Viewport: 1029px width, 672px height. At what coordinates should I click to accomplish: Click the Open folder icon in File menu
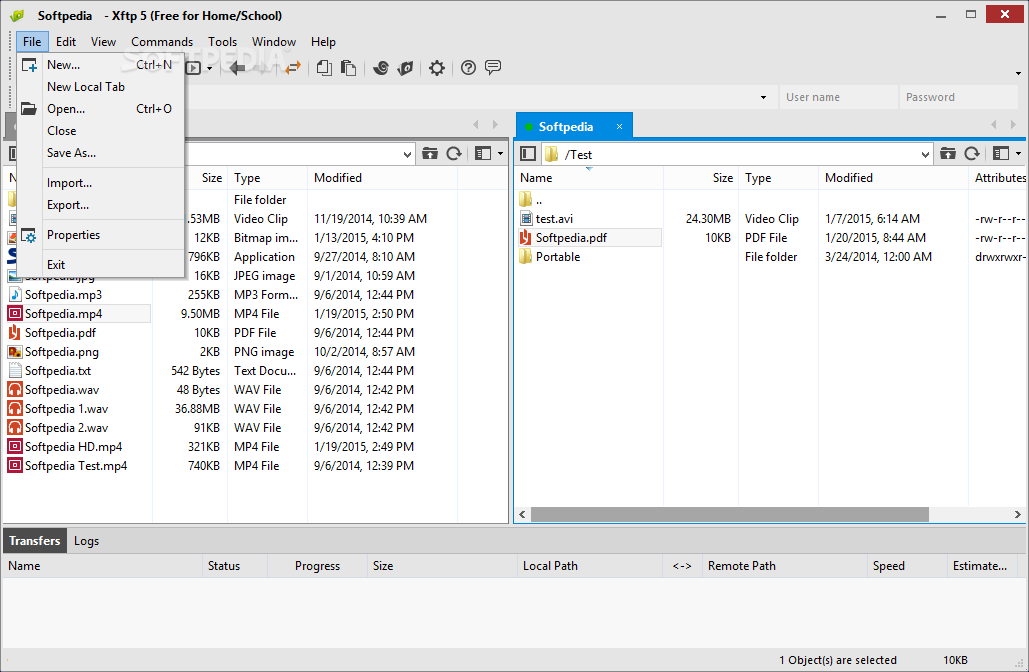pos(28,109)
